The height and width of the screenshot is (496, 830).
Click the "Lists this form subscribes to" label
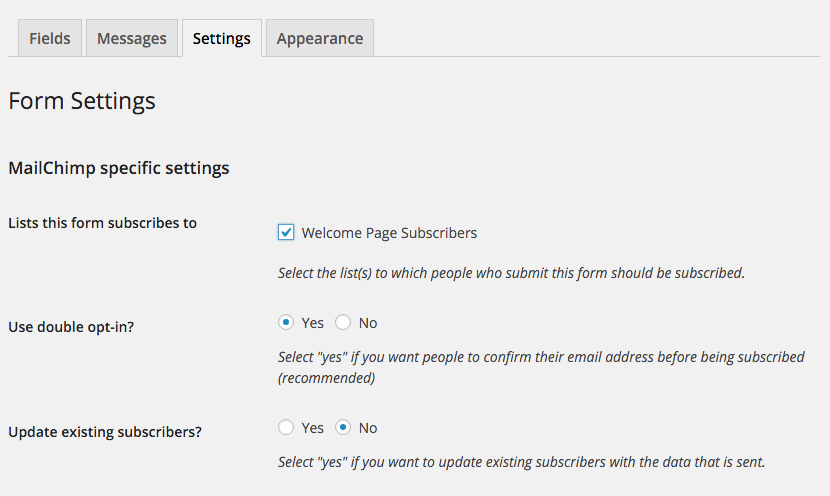click(103, 223)
